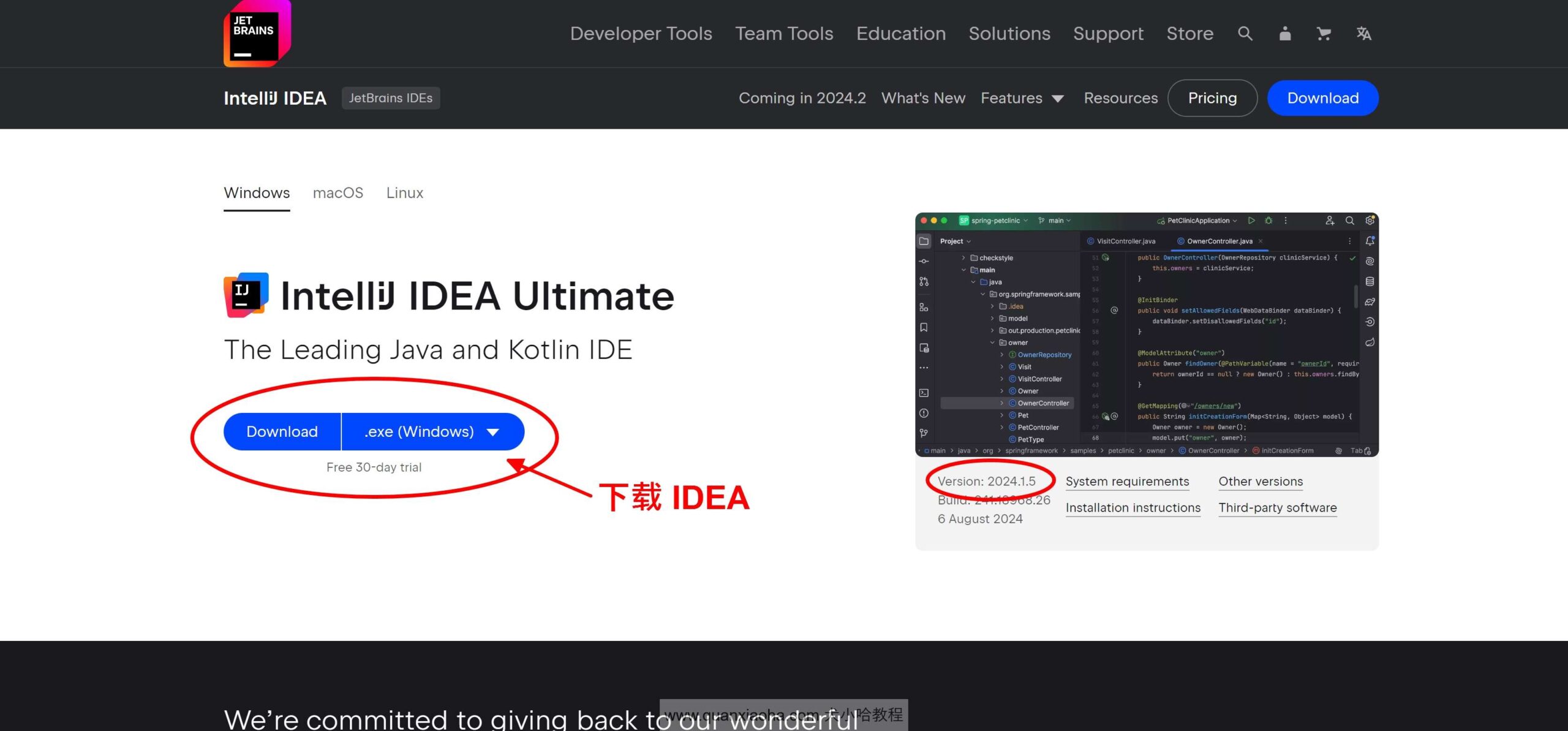Open System requirements link
Screen dimensions: 1568x731
(x=1127, y=482)
